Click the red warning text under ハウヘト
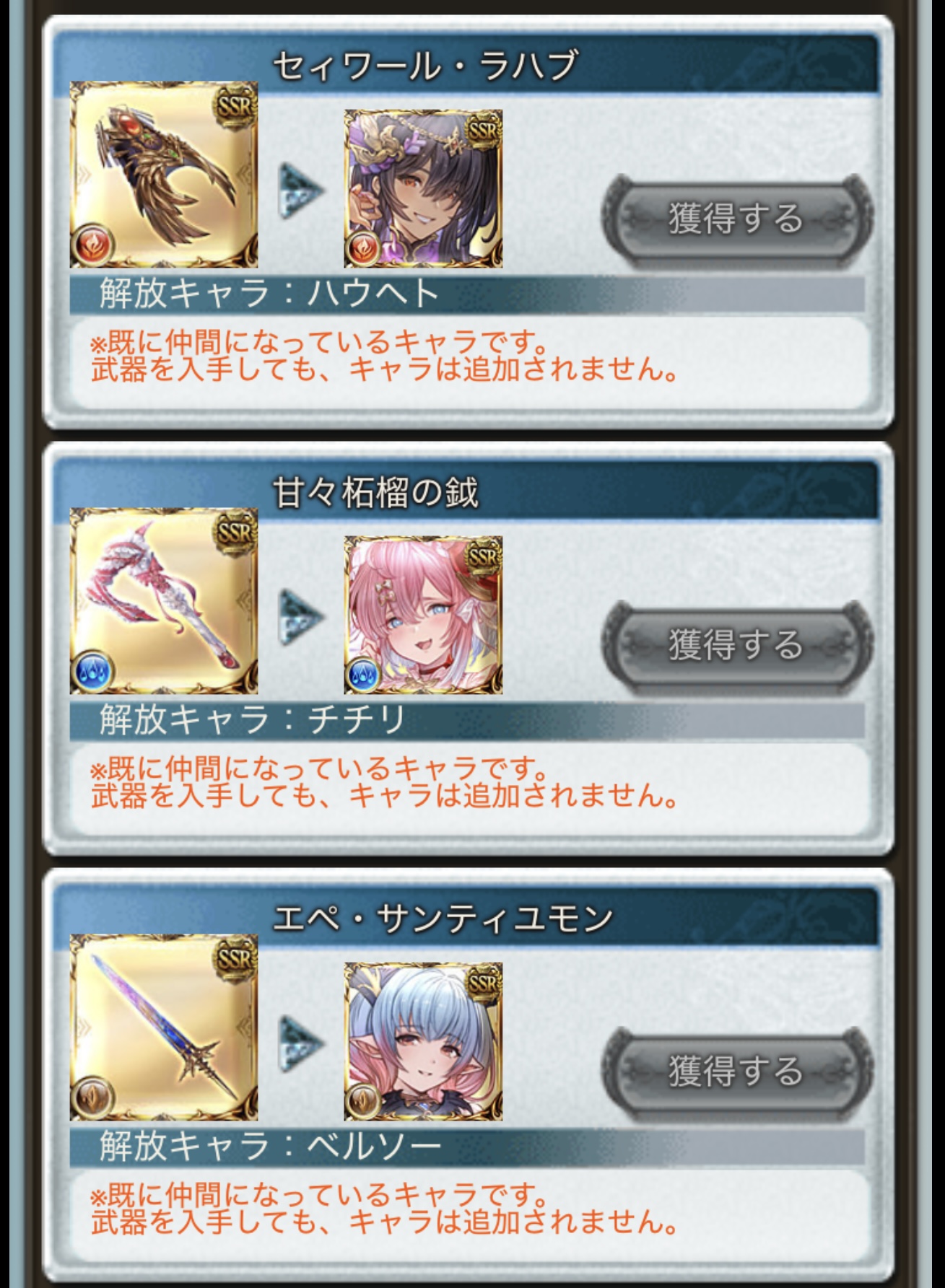The height and width of the screenshot is (1288, 945). pyautogui.click(x=385, y=356)
